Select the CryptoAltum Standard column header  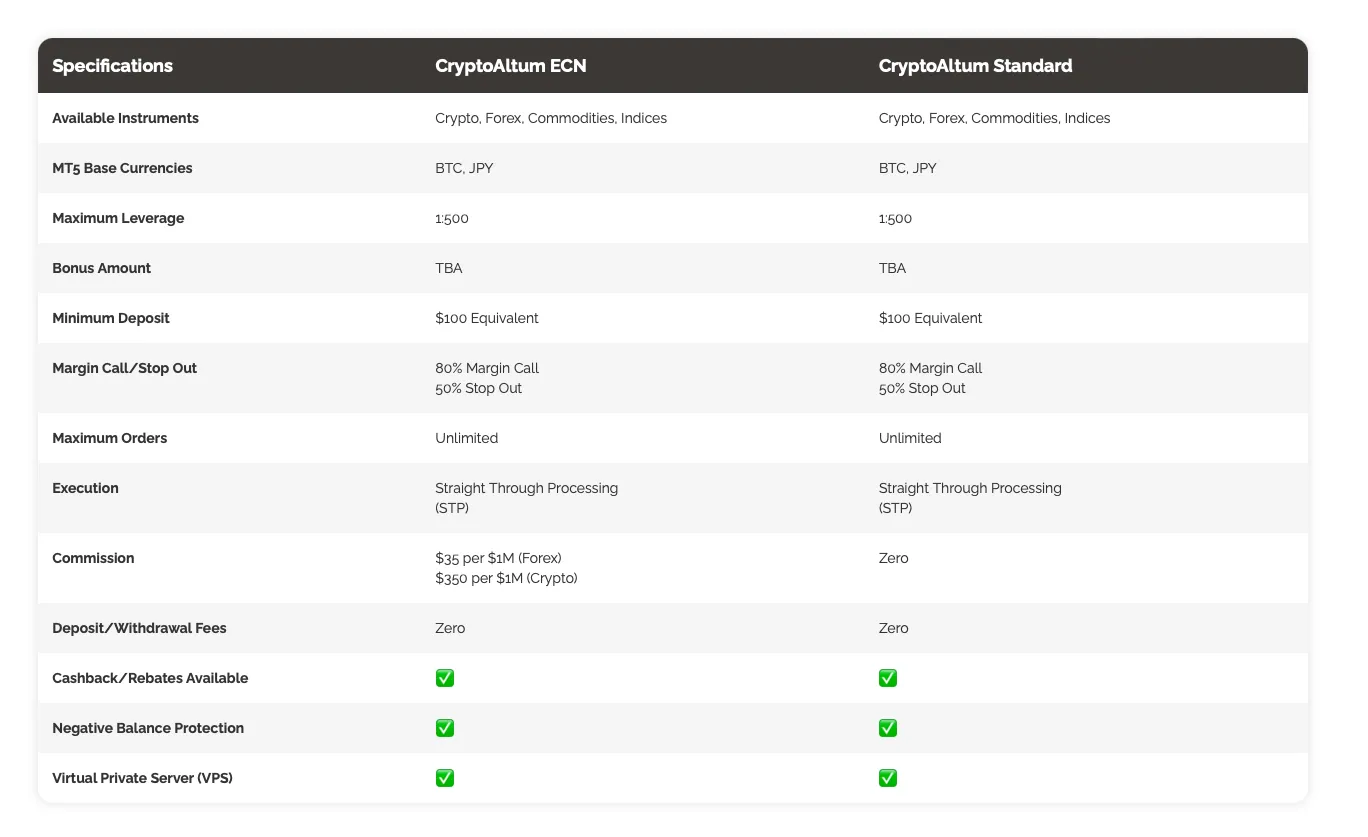(x=975, y=66)
